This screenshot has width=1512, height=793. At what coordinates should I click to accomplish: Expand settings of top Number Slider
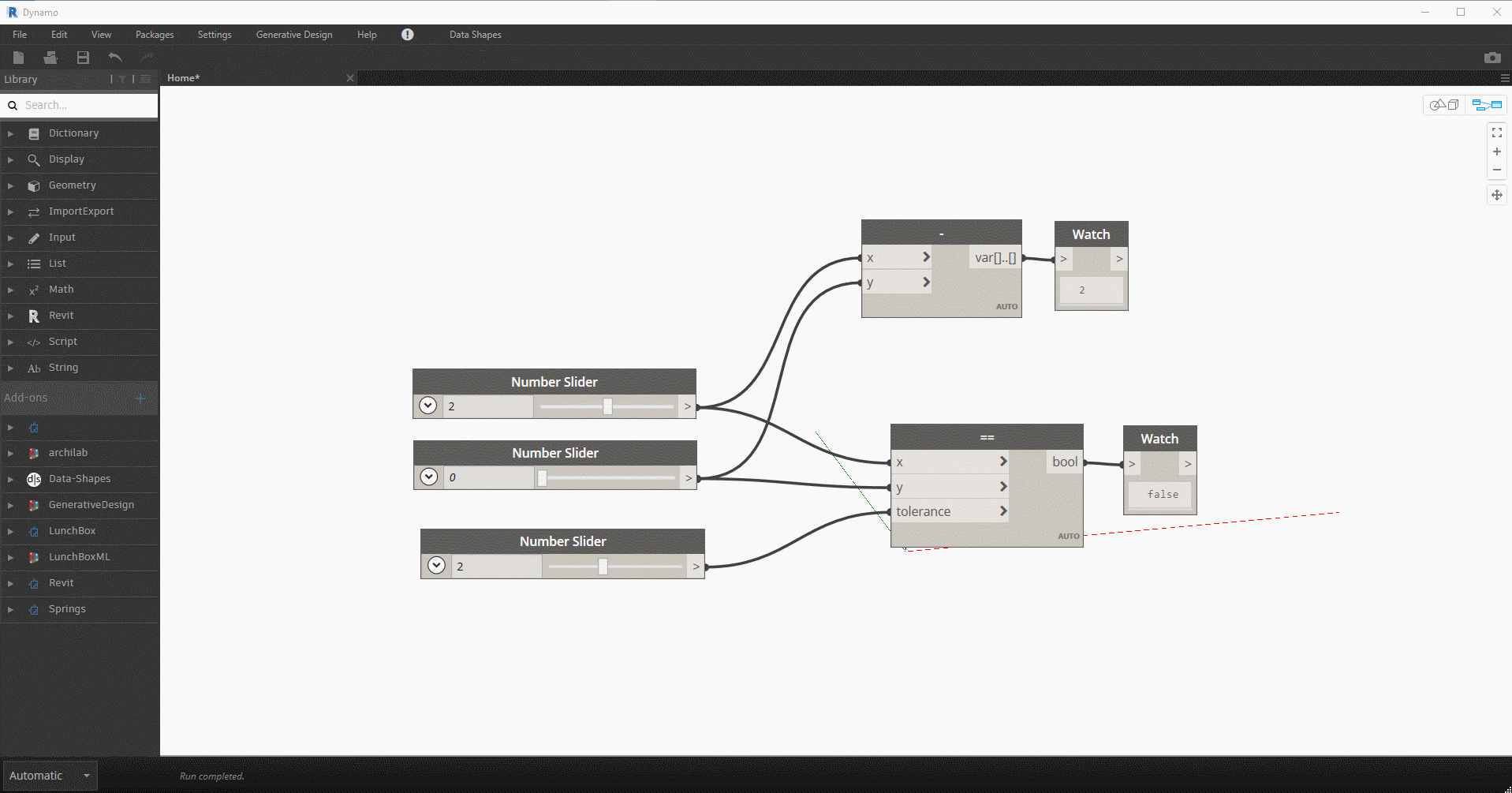pyautogui.click(x=427, y=406)
